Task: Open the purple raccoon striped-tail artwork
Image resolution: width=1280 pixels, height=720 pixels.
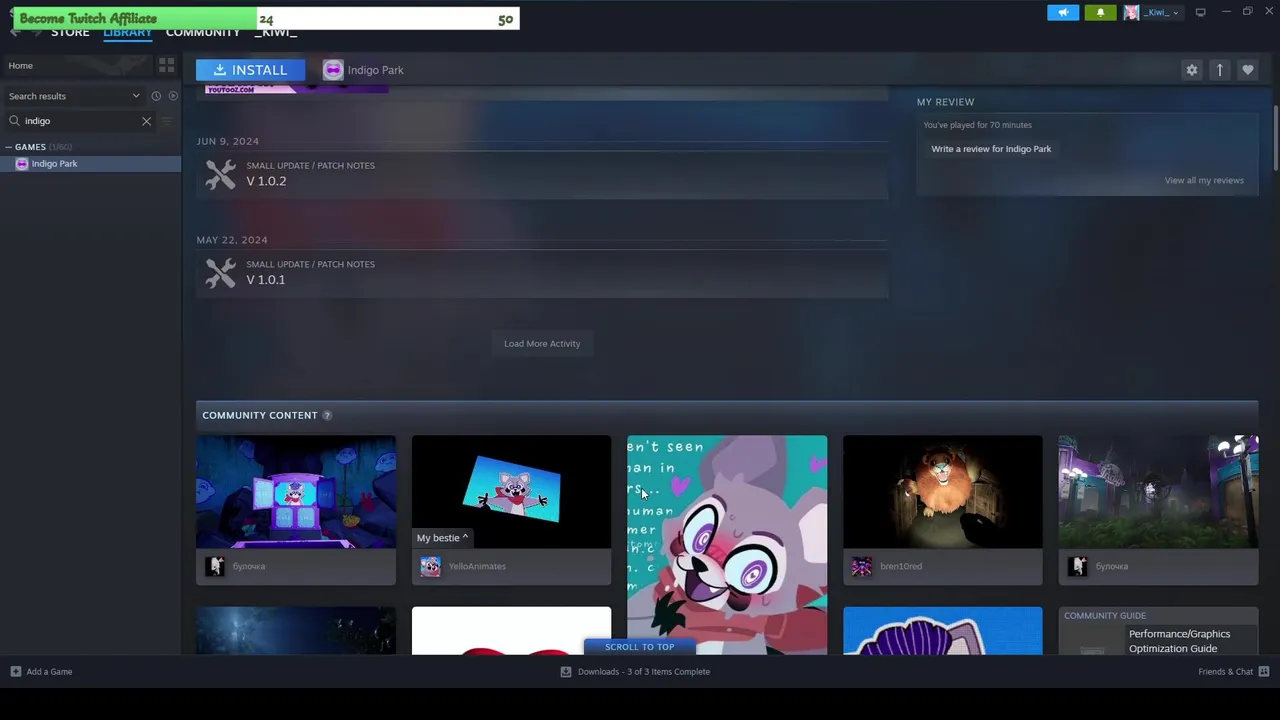Action: (942, 631)
